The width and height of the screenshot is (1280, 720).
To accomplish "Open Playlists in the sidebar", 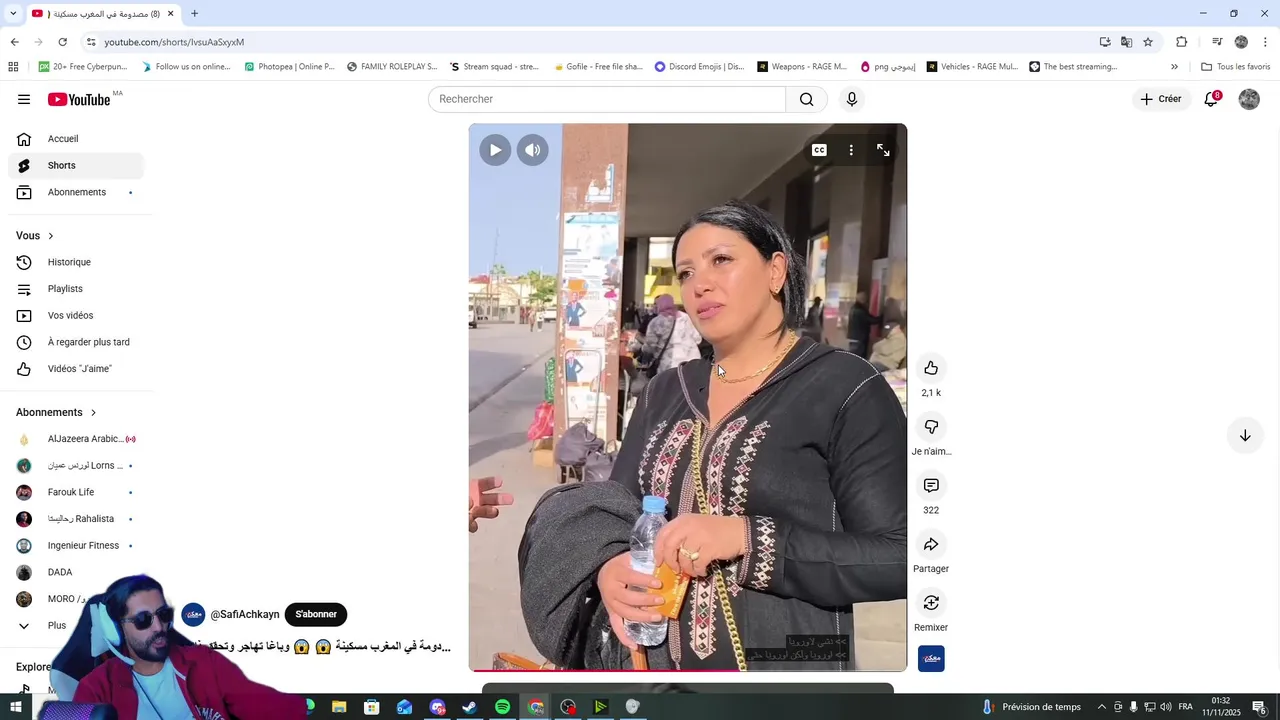I will tap(76, 289).
